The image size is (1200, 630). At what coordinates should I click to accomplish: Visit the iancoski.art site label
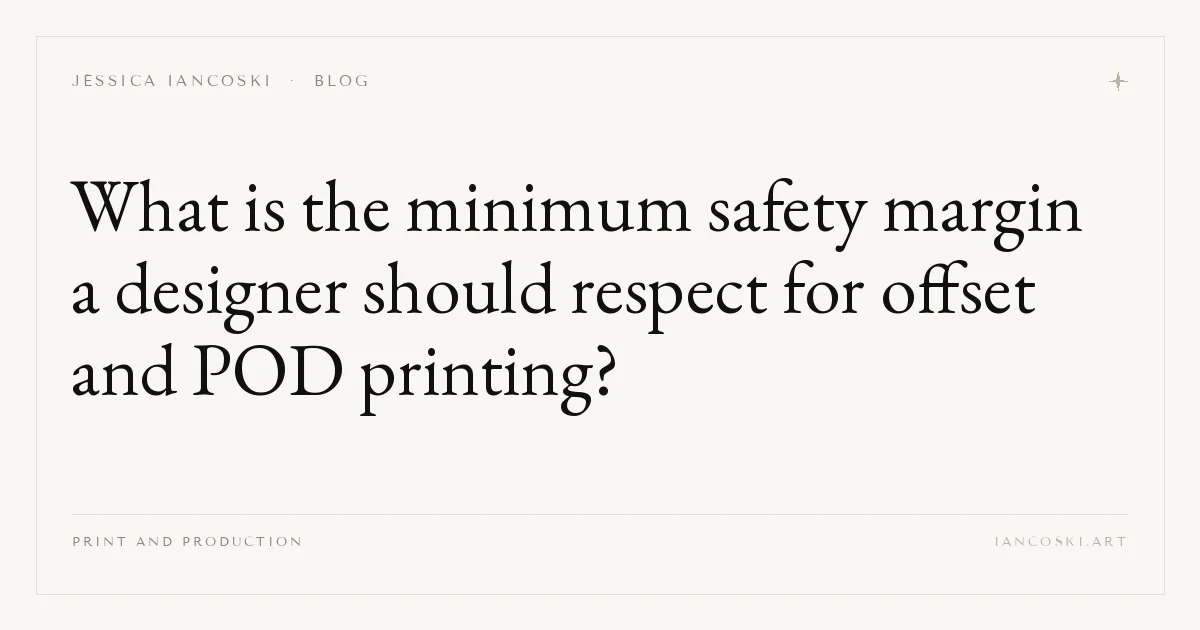[x=1061, y=541]
